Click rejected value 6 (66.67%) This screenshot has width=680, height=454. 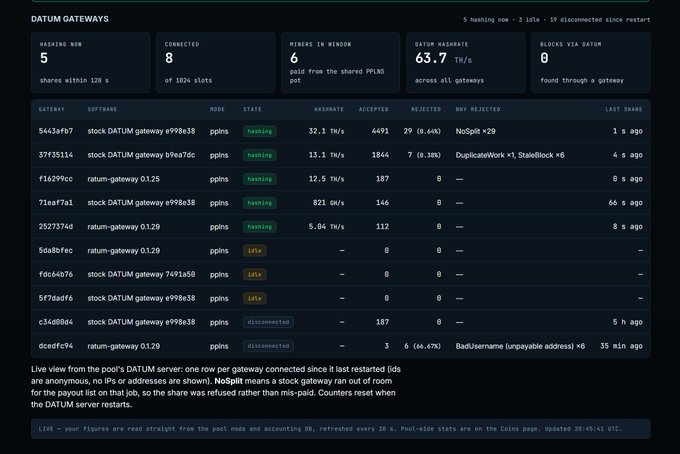(x=423, y=346)
